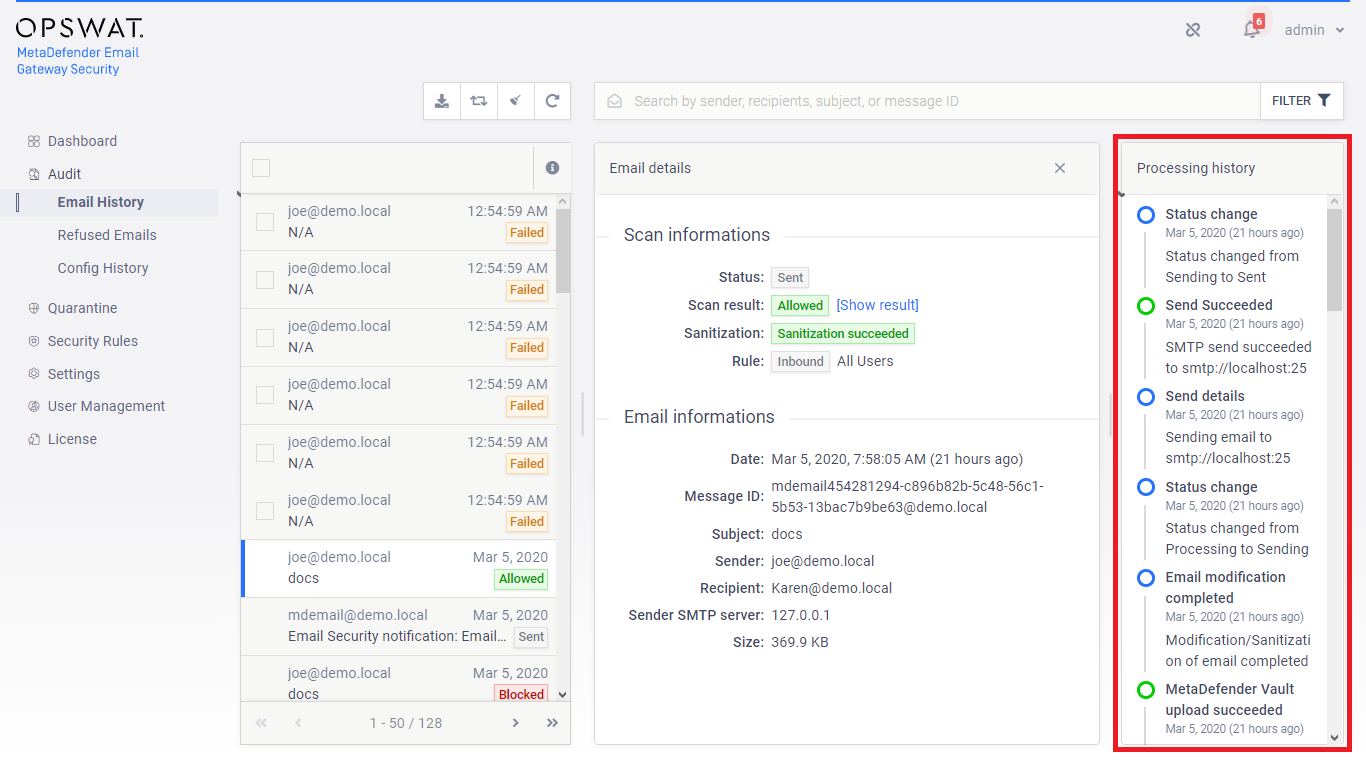Jump to the last page of emails
The width and height of the screenshot is (1366, 768).
pyautogui.click(x=552, y=723)
